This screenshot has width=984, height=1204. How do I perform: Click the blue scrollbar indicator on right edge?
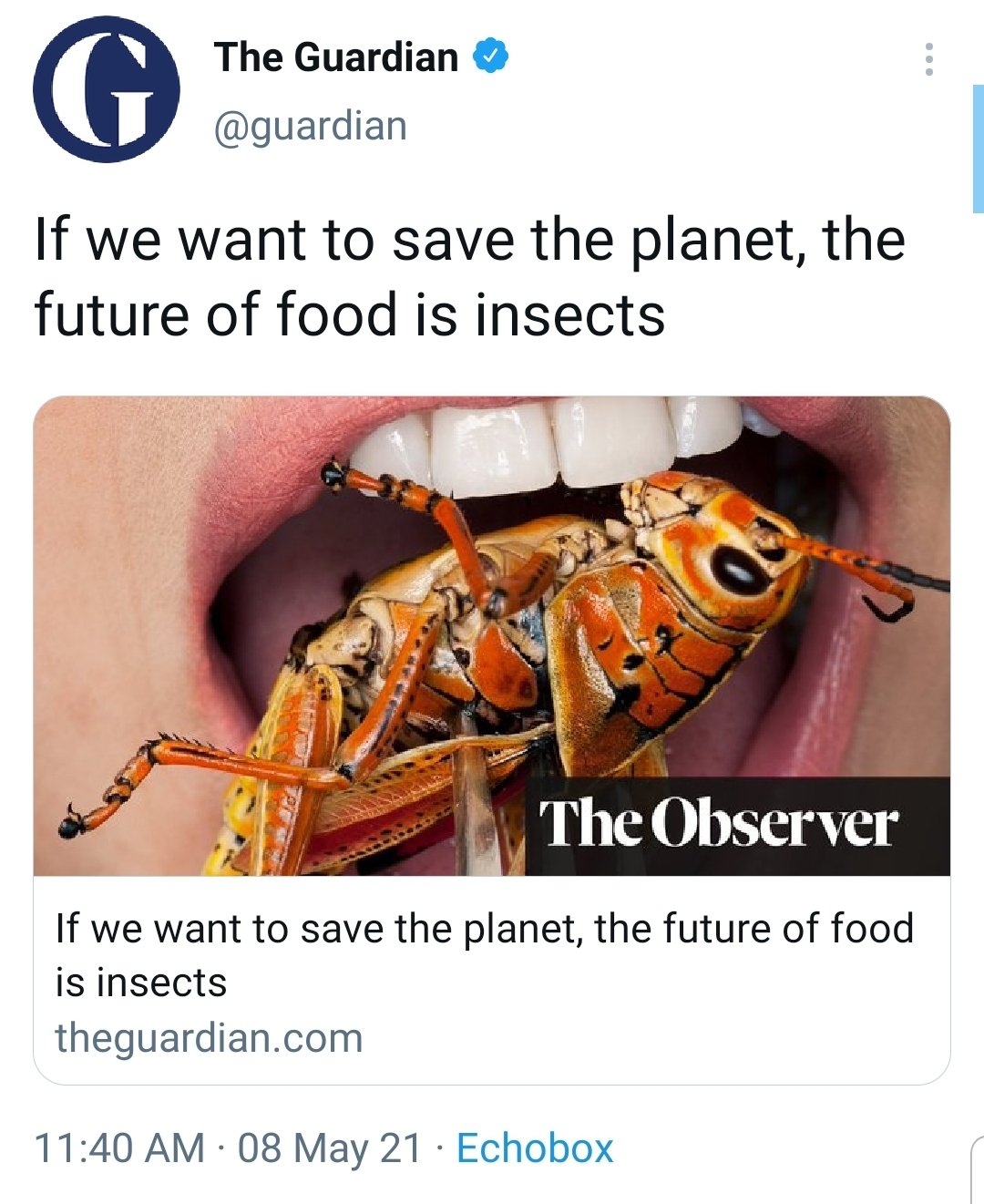[979, 149]
